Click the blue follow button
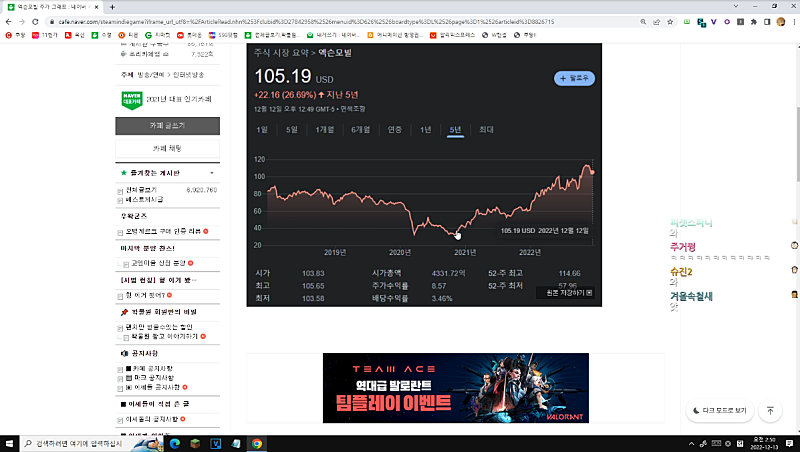This screenshot has width=800, height=452. click(x=574, y=78)
